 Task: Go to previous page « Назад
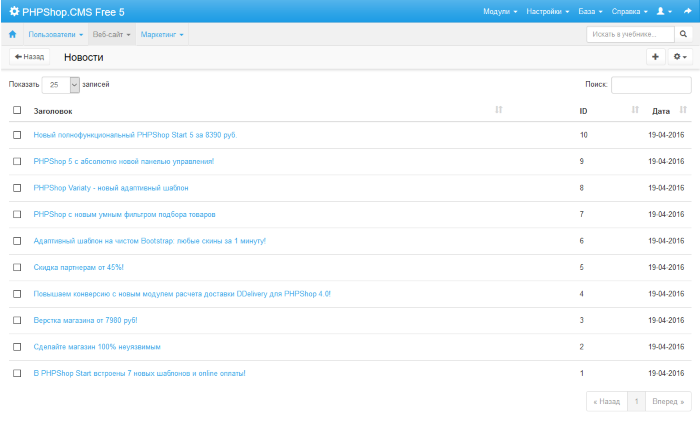[607, 401]
